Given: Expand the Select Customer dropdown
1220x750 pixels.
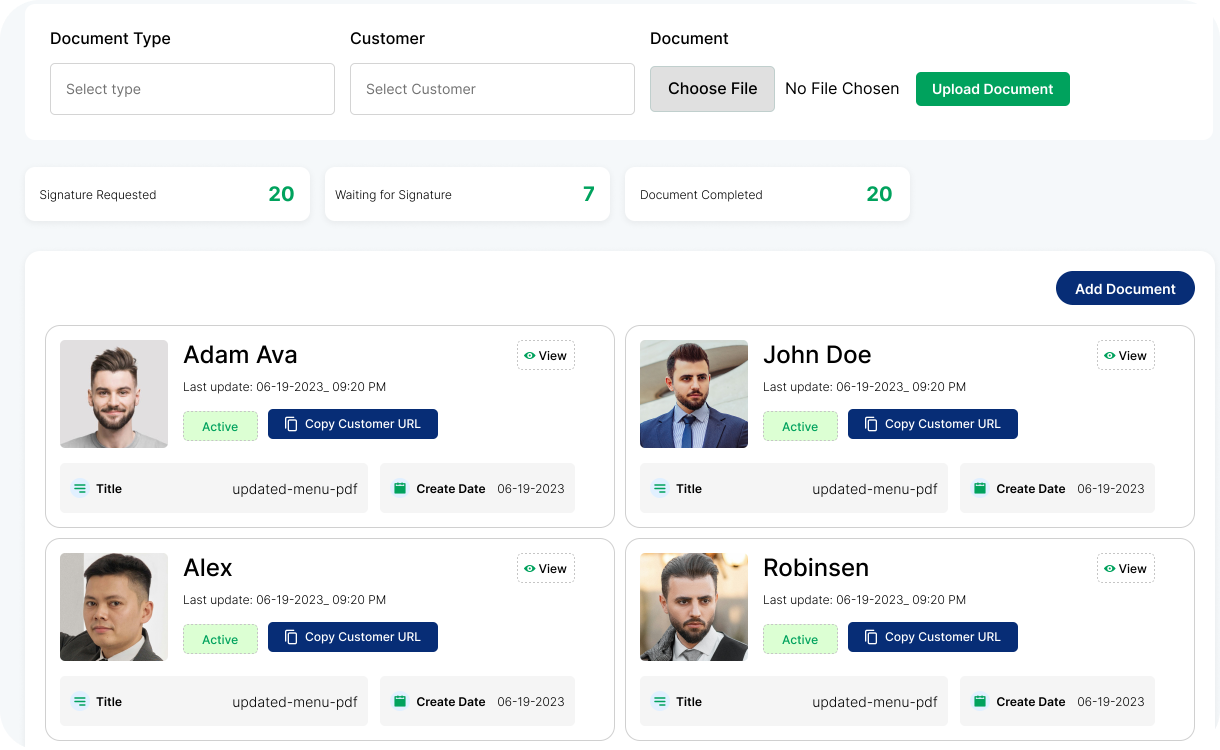Looking at the screenshot, I should (x=492, y=89).
